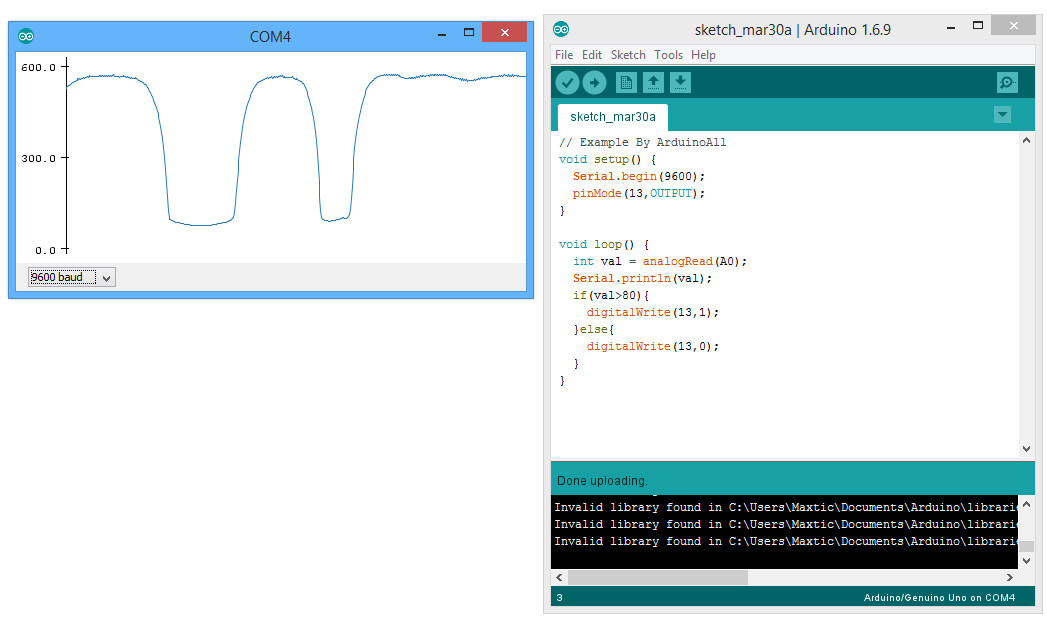1047x624 pixels.
Task: Click the Serial.println(val) line
Action: click(642, 278)
